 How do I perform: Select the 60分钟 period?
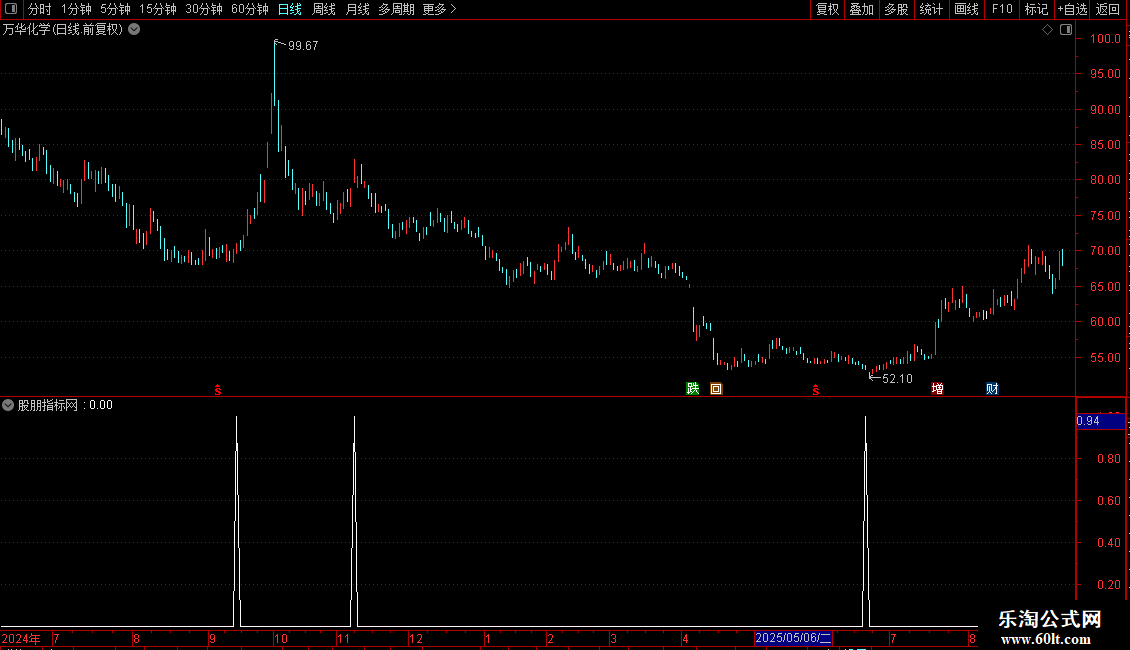tap(250, 9)
